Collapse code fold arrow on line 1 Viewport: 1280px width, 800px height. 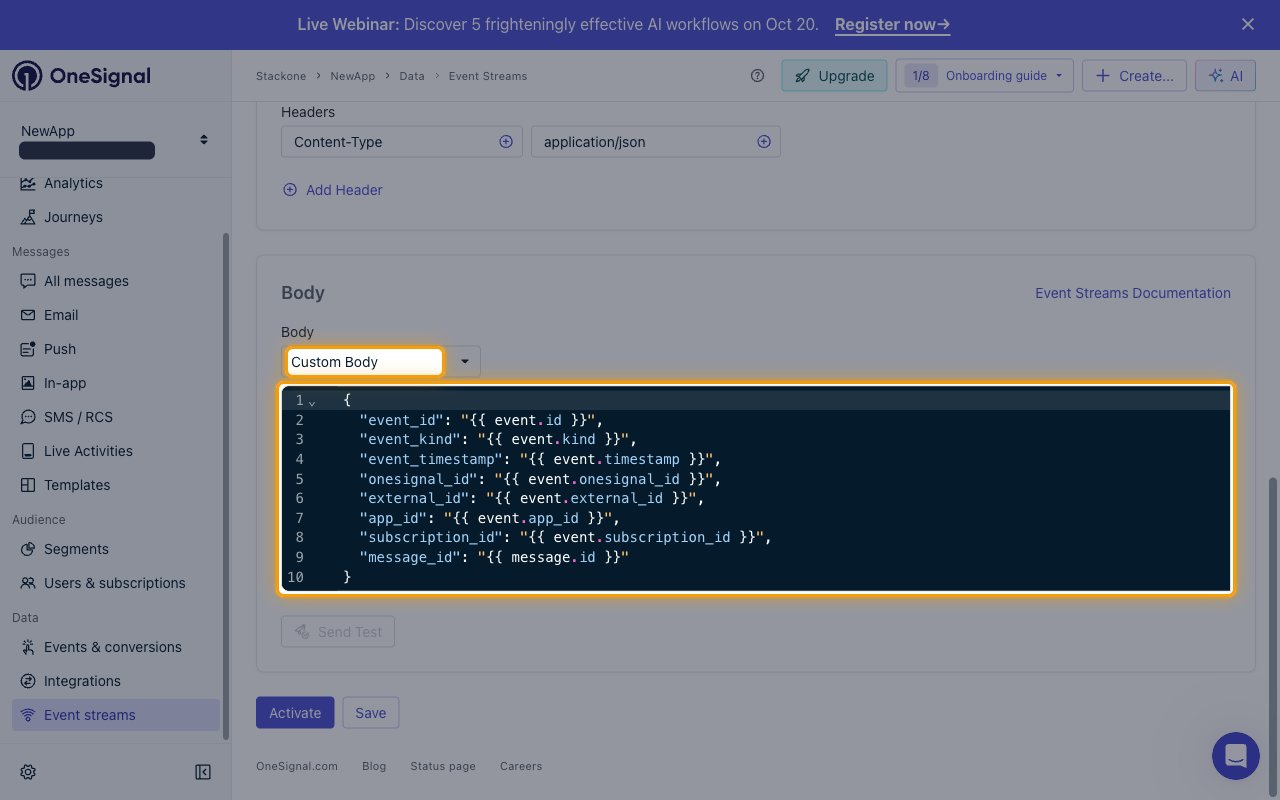click(x=312, y=401)
